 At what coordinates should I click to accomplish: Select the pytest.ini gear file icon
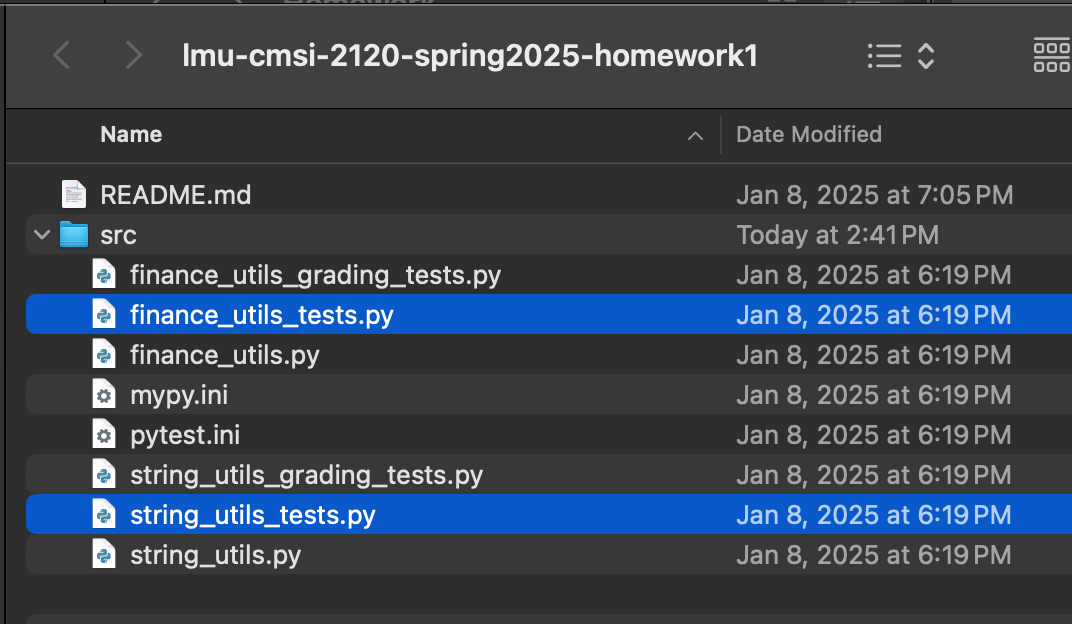[104, 435]
